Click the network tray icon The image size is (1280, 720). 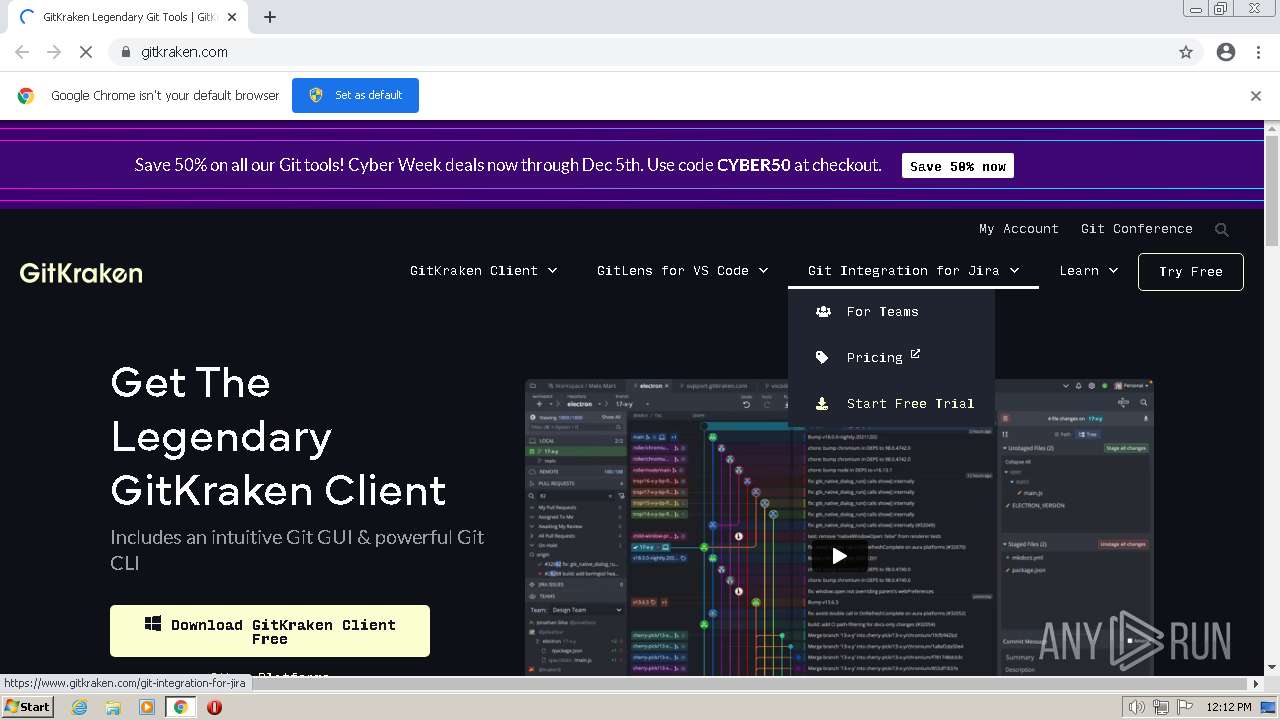(1161, 707)
